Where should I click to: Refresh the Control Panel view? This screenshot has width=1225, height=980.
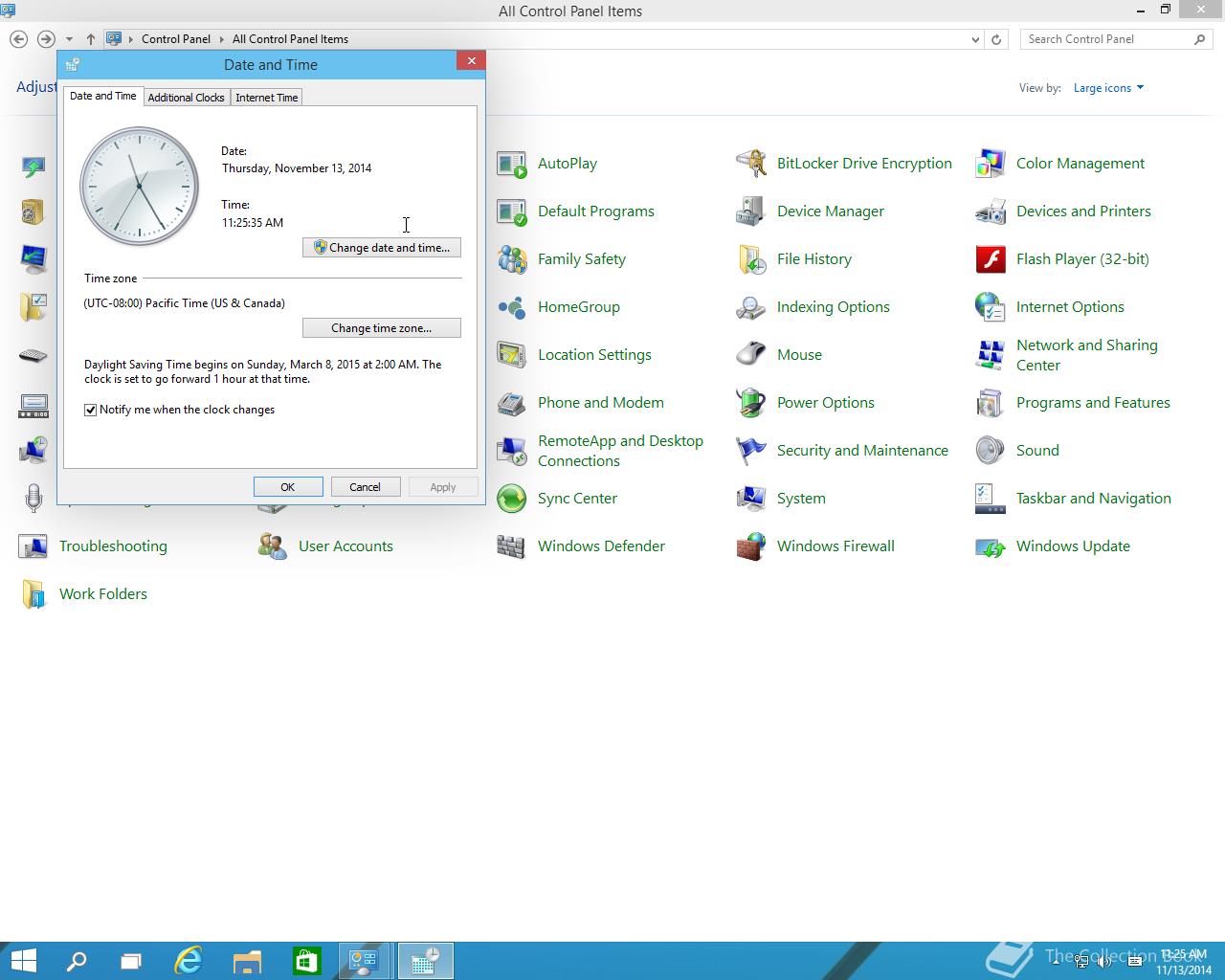pos(996,39)
